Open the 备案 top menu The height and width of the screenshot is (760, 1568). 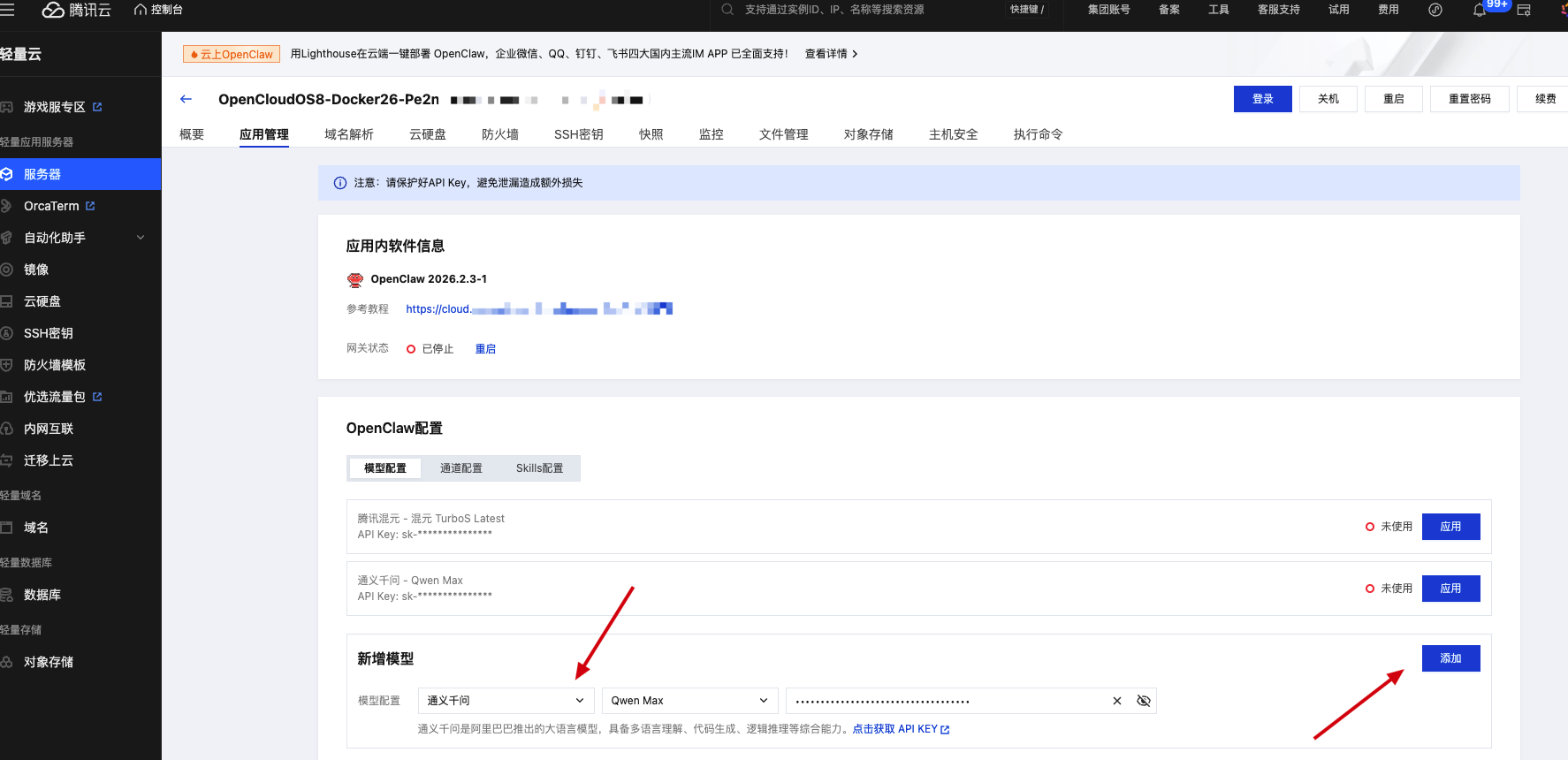[1169, 10]
